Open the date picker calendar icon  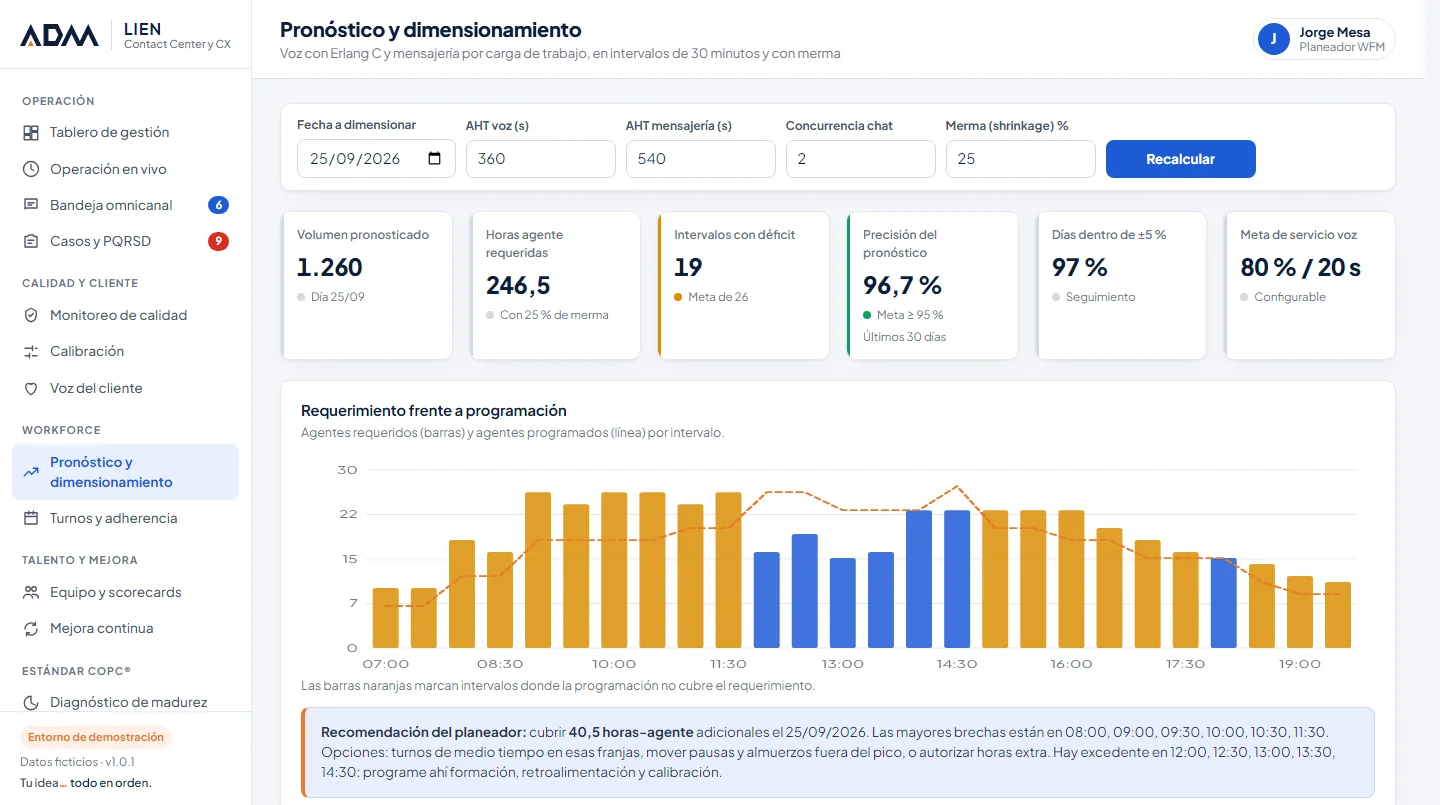coord(434,158)
